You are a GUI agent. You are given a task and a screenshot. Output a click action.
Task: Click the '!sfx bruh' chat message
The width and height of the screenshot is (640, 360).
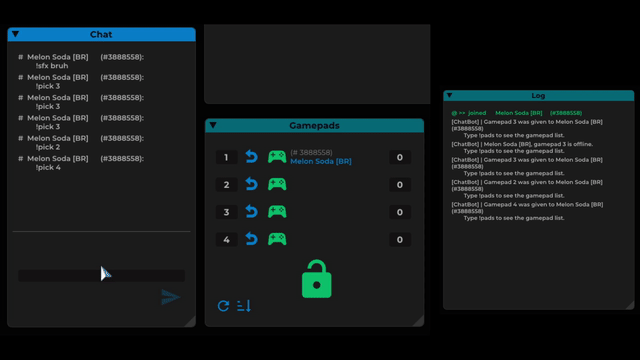point(52,66)
